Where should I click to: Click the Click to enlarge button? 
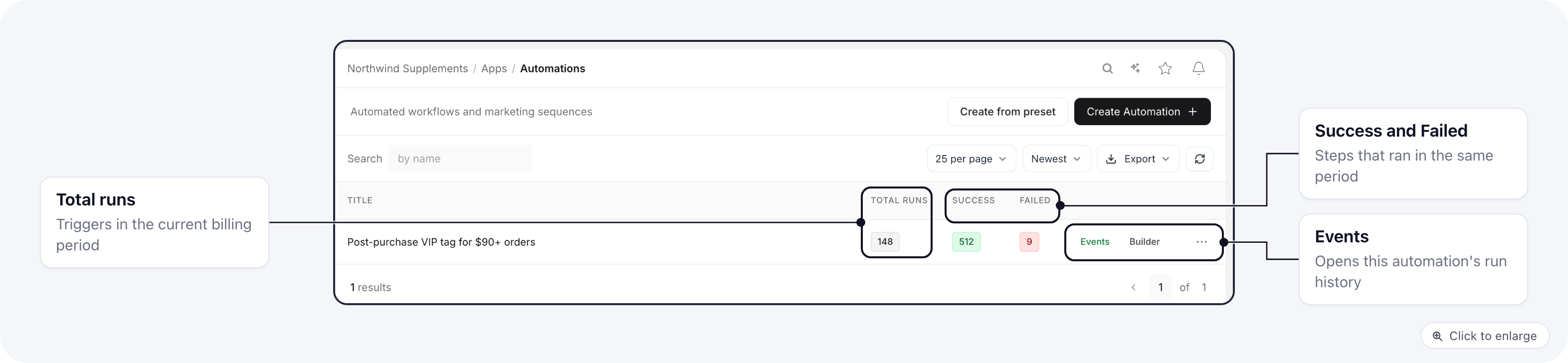coord(1484,336)
